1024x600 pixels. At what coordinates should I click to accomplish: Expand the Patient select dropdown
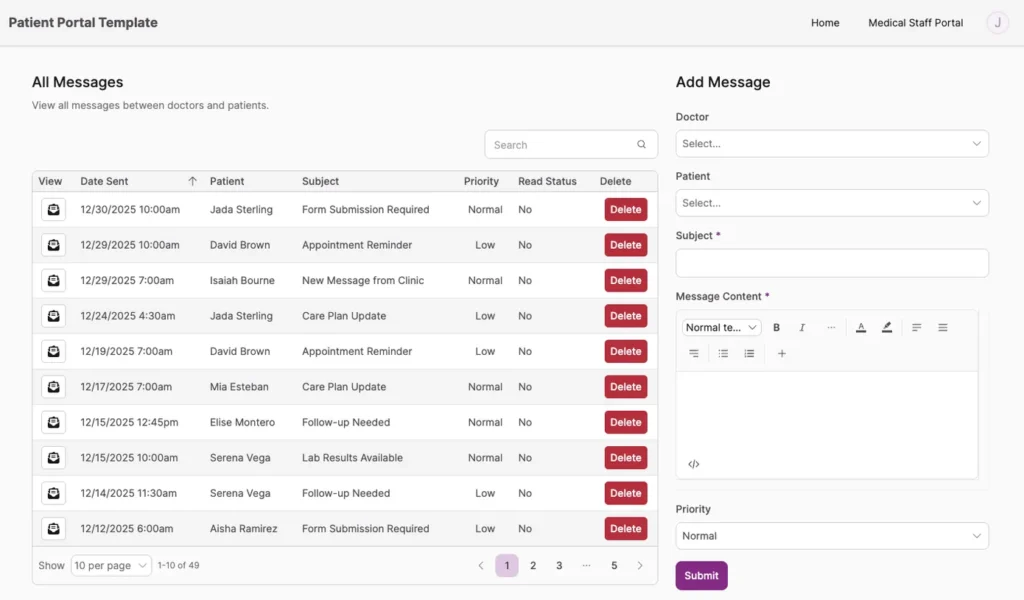pyautogui.click(x=831, y=203)
